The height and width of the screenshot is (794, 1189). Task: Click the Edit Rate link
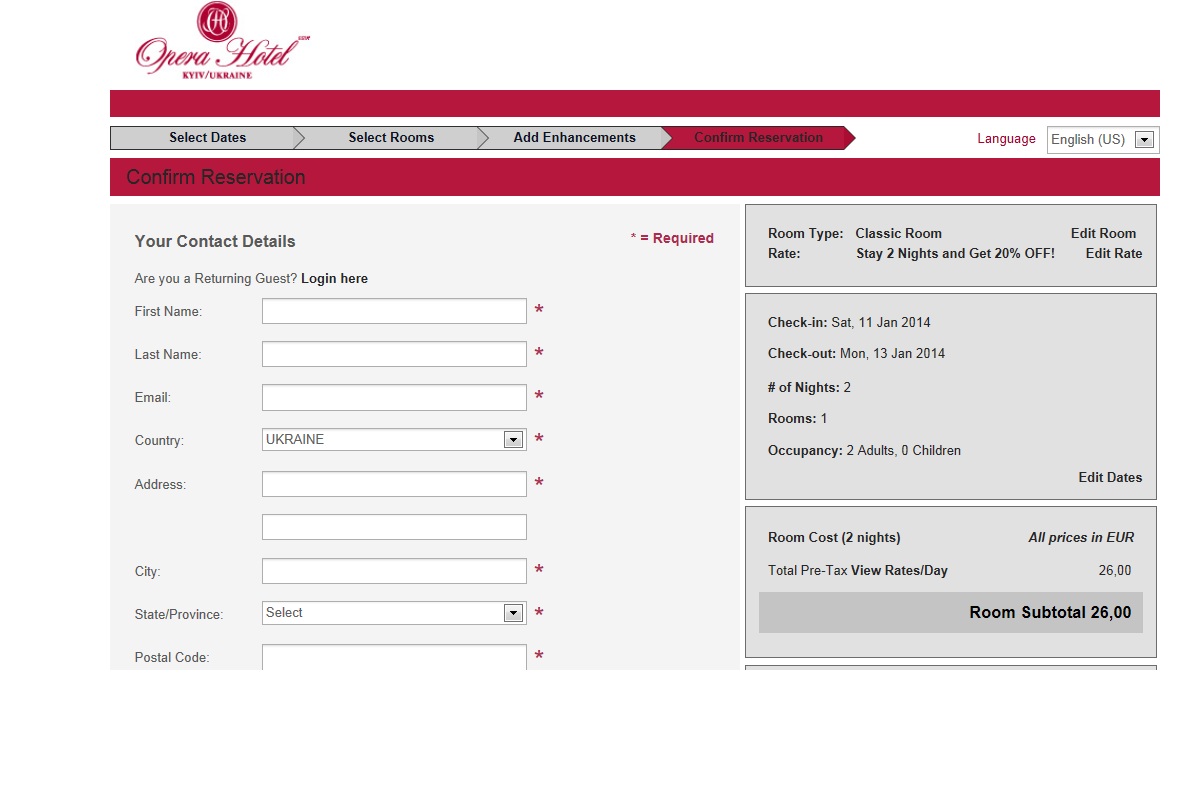(1114, 253)
